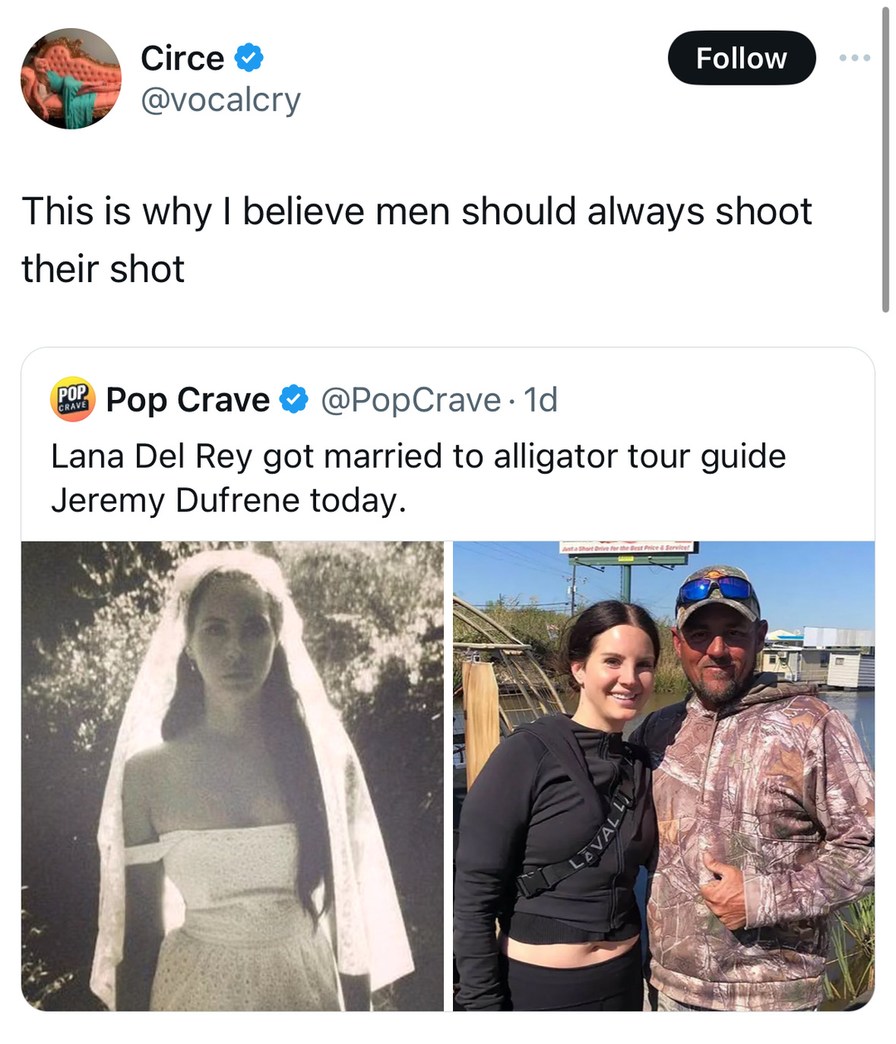Click "their shot" on tweet's second line
Screen dimensions: 896x1044
point(103,269)
